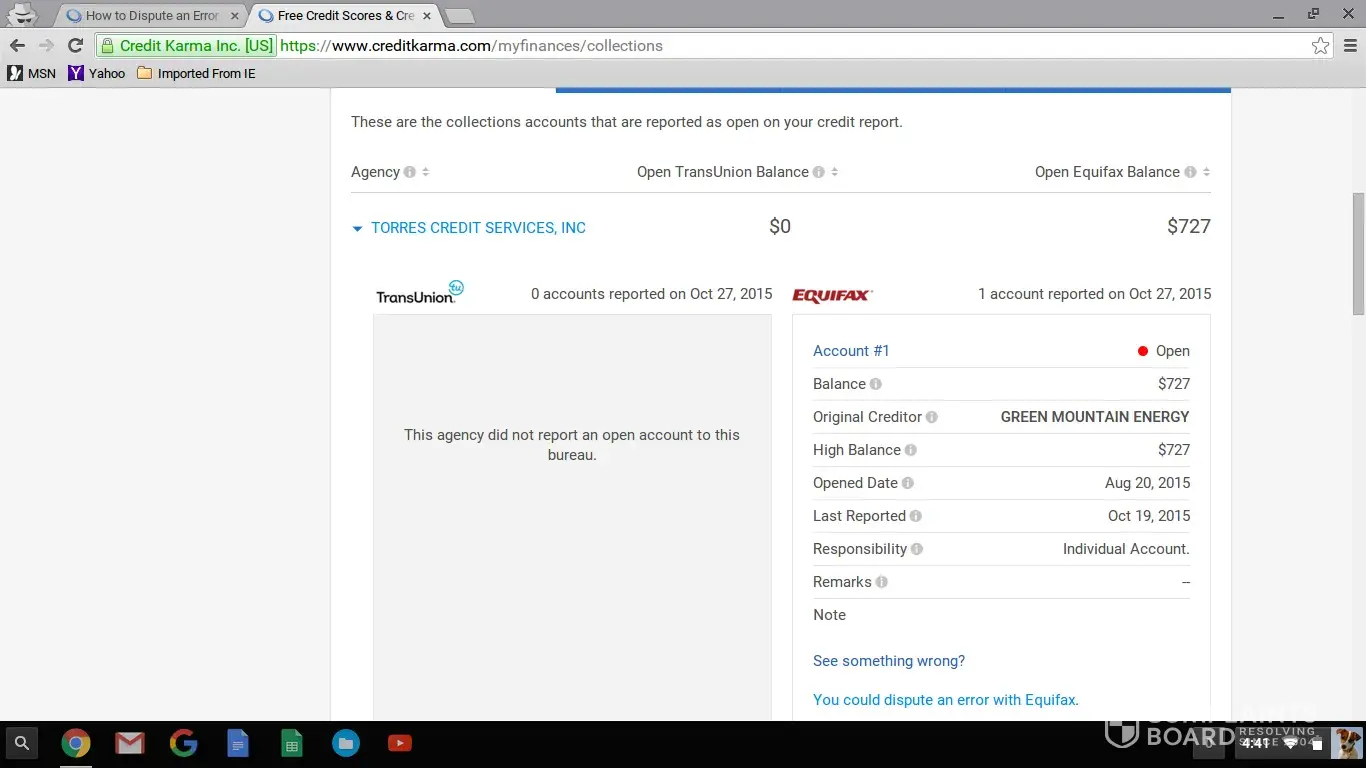Launch YouTube from the shelf
Image resolution: width=1366 pixels, height=768 pixels.
tap(400, 743)
